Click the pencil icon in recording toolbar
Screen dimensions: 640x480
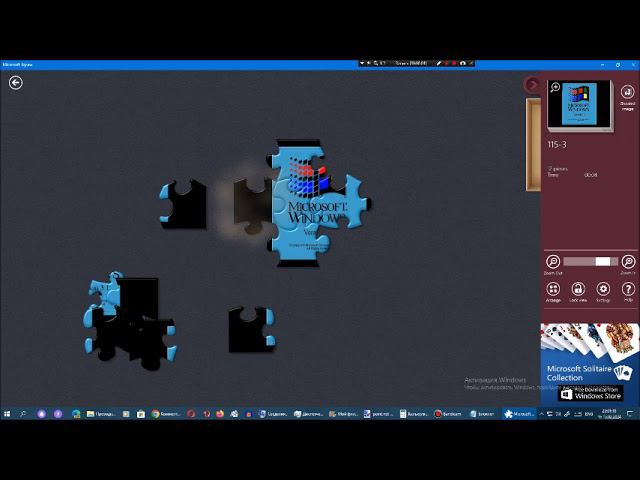439,63
